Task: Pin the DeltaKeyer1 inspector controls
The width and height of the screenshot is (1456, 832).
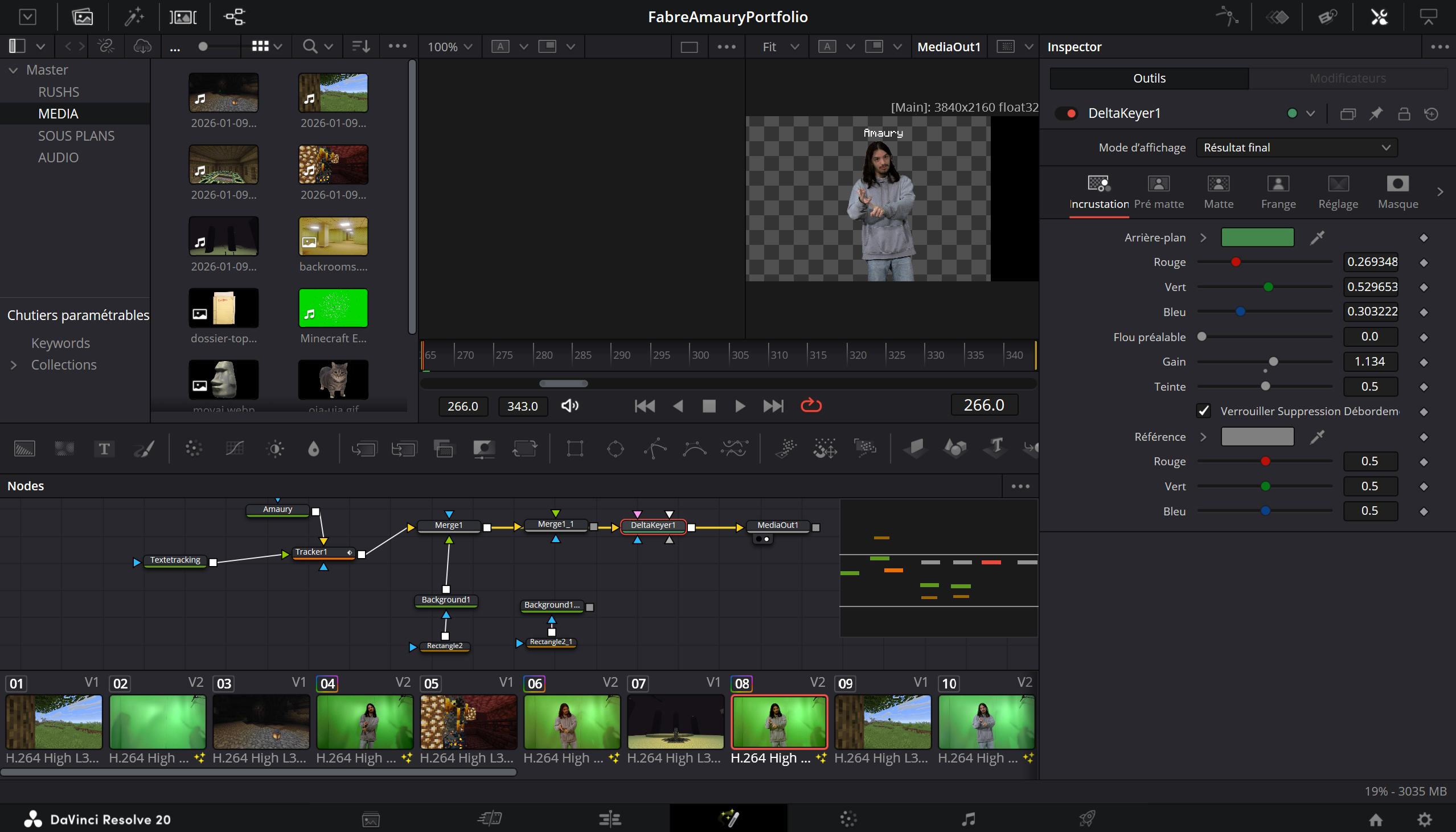Action: (x=1376, y=114)
